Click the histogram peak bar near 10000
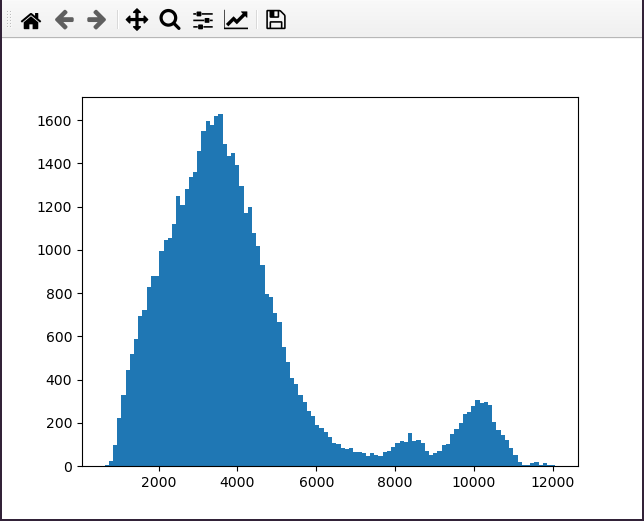The height and width of the screenshot is (521, 644). point(477,433)
